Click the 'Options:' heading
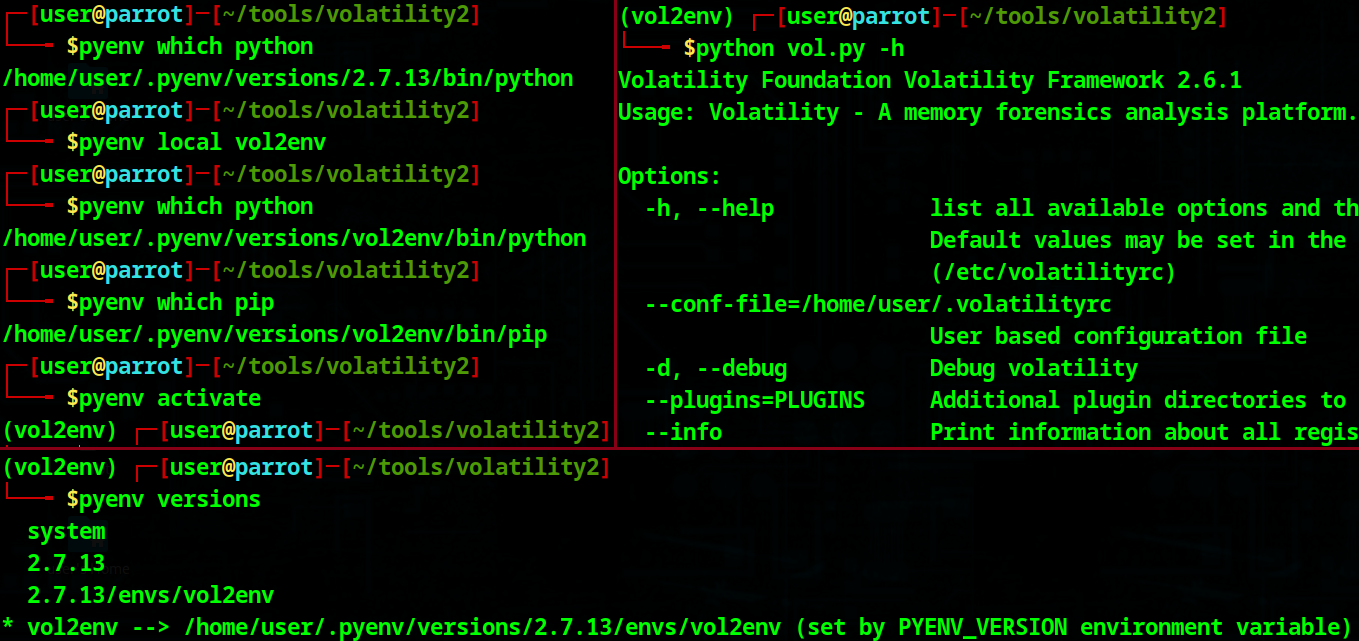Viewport: 1359px width, 641px height. [x=670, y=176]
